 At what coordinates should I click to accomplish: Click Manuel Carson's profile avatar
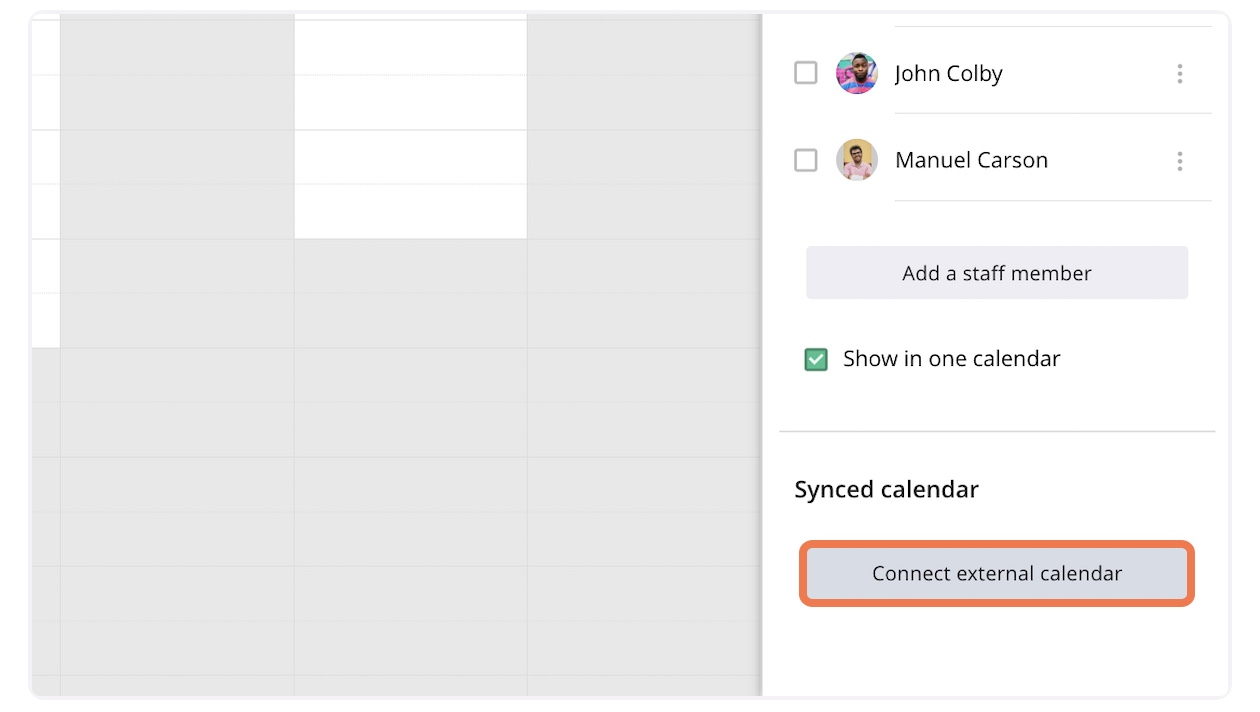pos(857,160)
